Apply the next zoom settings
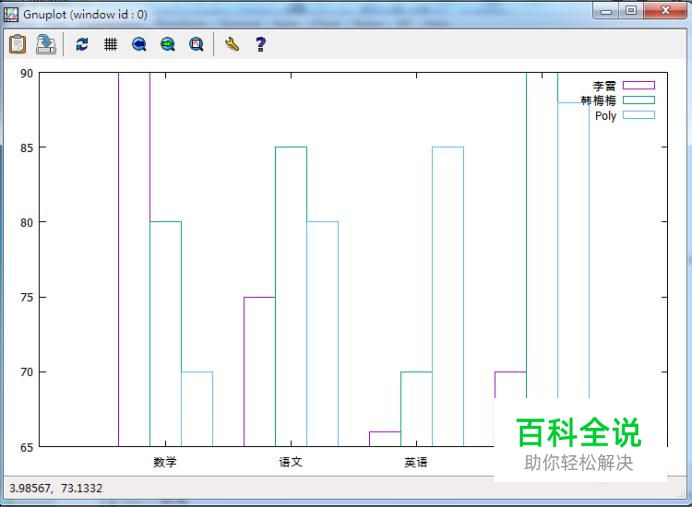 coord(168,44)
